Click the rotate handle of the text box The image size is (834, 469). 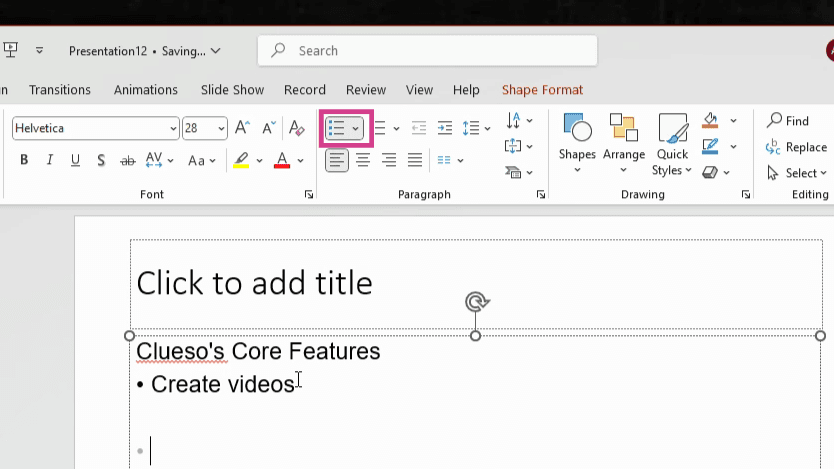(x=477, y=302)
